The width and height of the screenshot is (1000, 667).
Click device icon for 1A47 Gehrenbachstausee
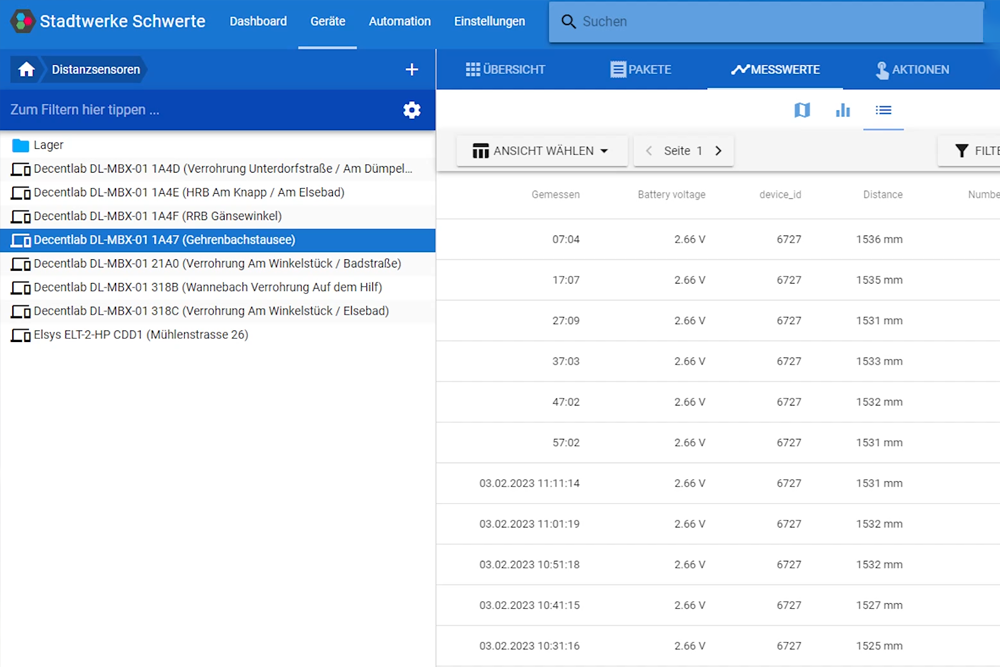[20, 240]
